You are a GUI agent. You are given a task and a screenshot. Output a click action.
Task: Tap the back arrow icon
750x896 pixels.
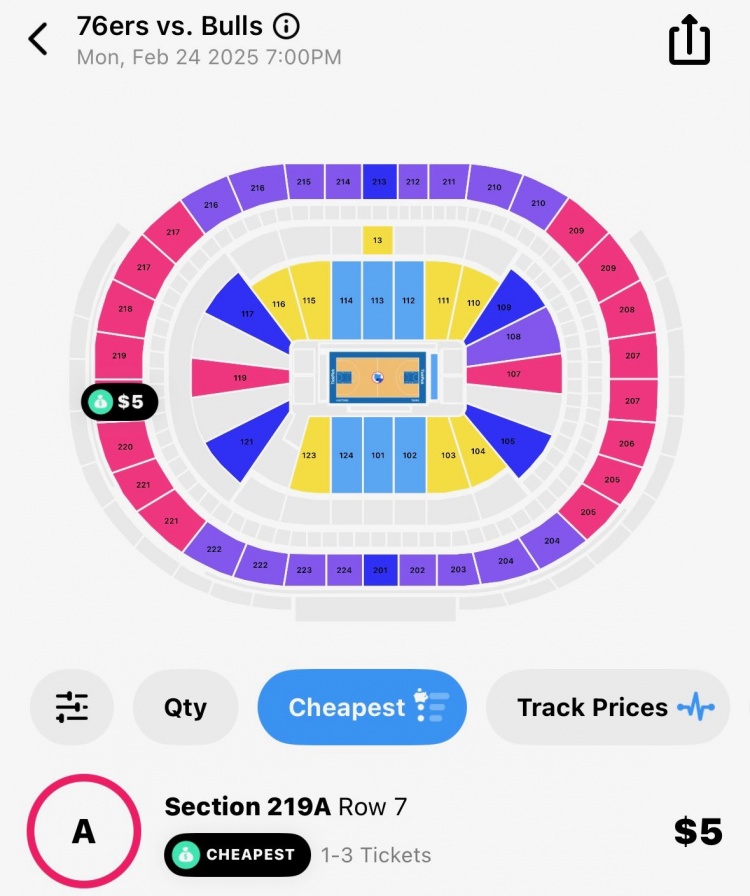[x=39, y=40]
